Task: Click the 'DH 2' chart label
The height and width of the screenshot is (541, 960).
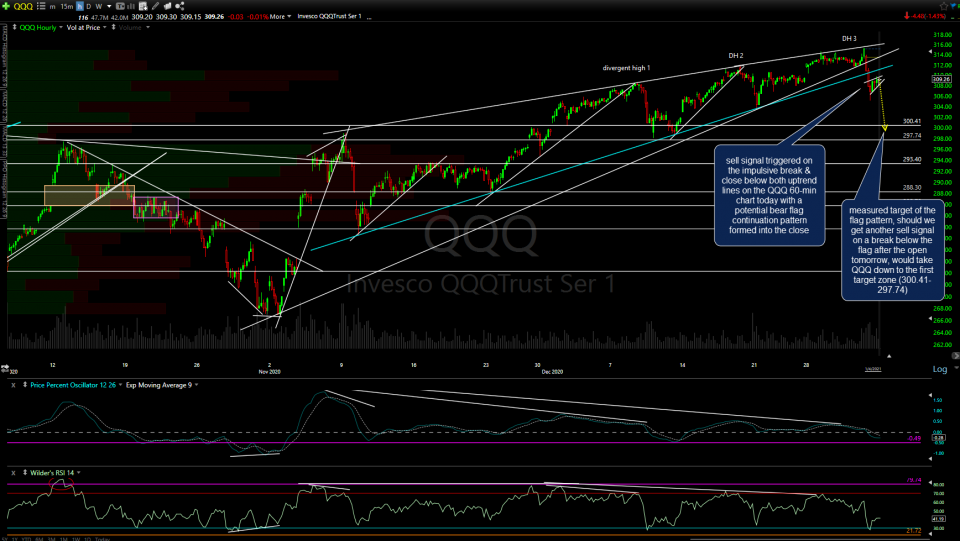Action: [736, 56]
